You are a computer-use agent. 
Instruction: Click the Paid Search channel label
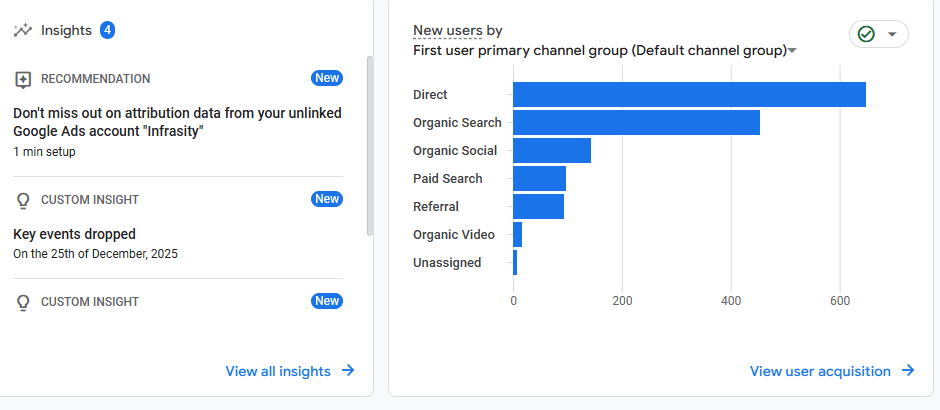tap(448, 179)
